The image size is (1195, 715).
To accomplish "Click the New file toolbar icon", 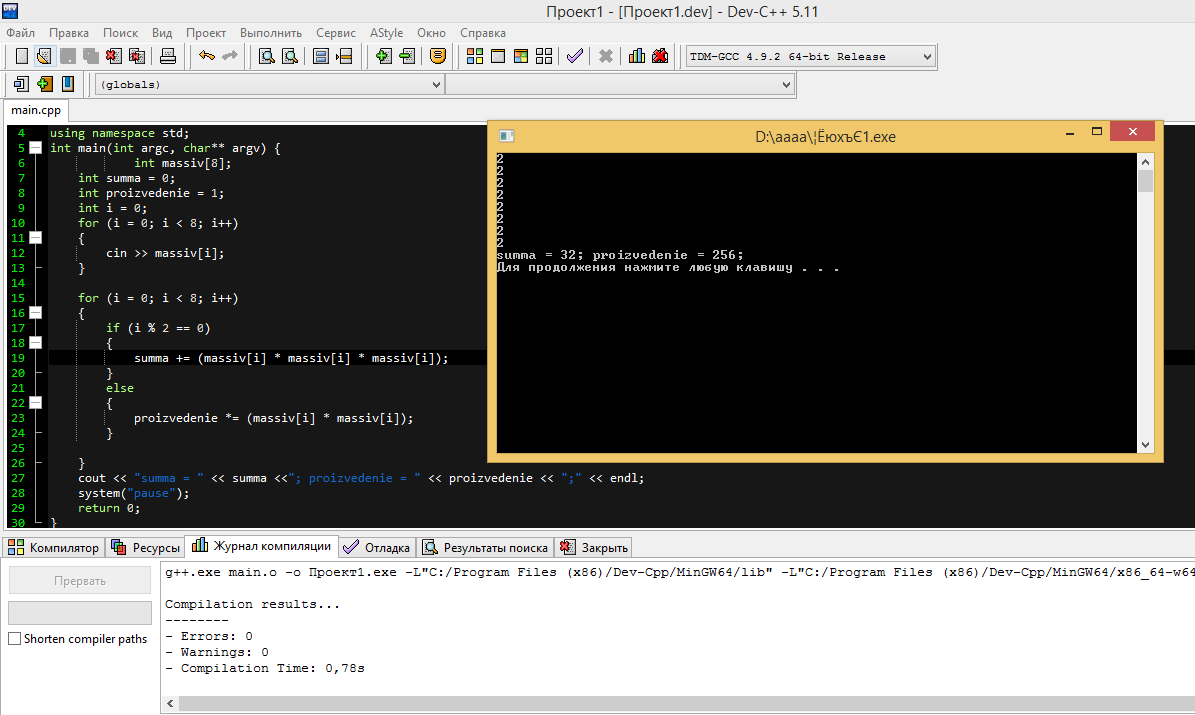I will pos(21,56).
